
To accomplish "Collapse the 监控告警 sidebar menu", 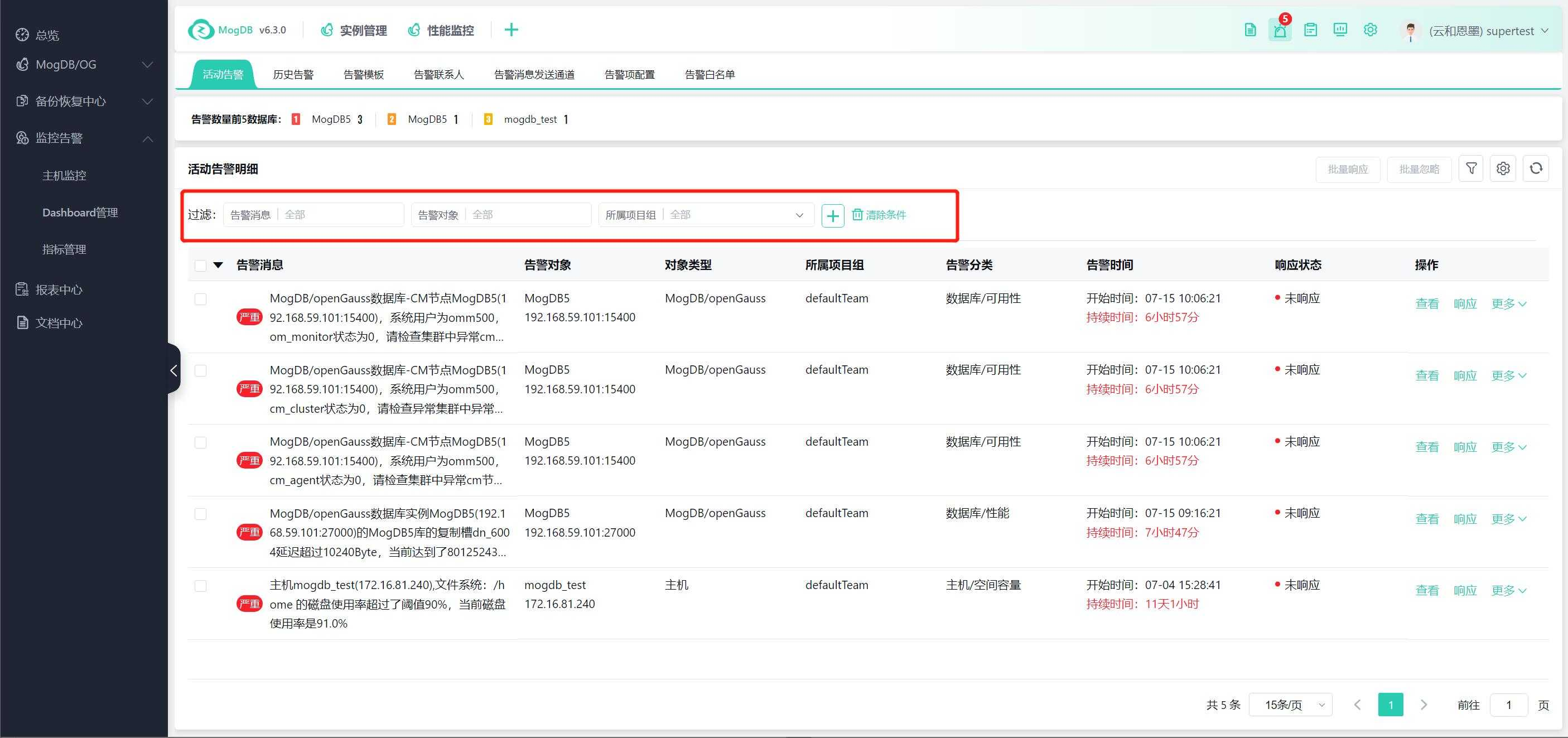I will pos(147,139).
